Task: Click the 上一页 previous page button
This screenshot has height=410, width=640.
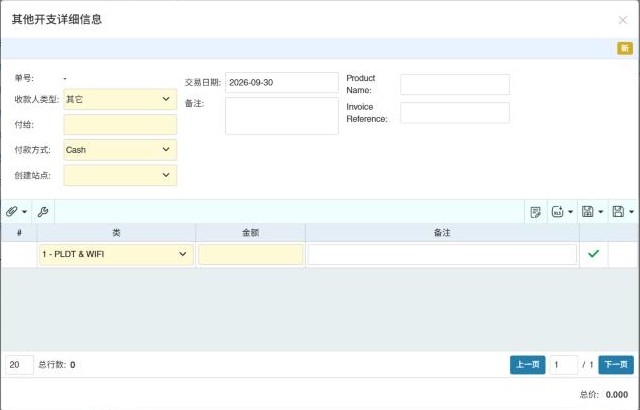Action: [527, 365]
